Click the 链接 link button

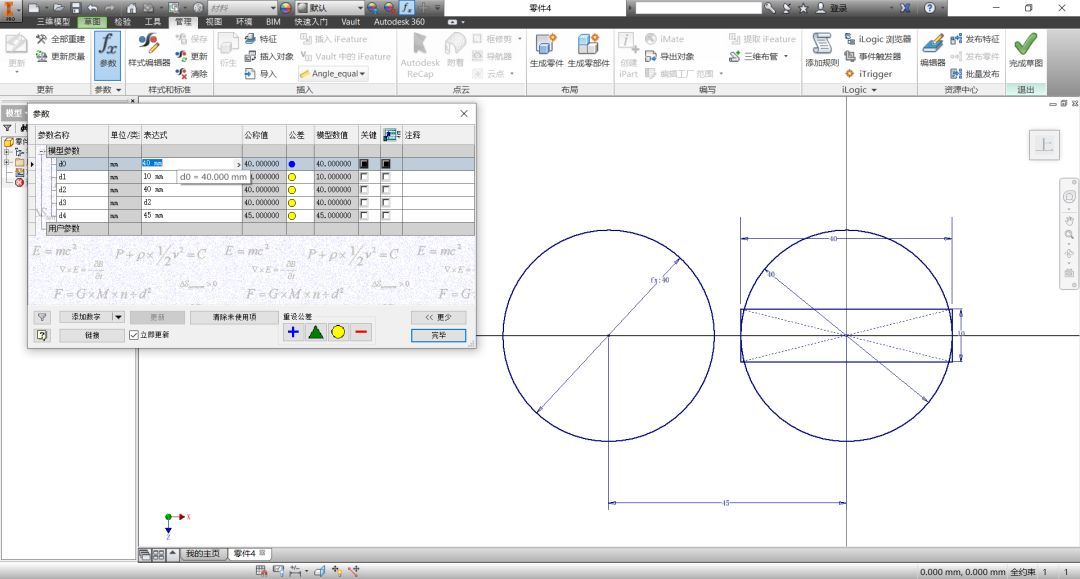point(92,335)
